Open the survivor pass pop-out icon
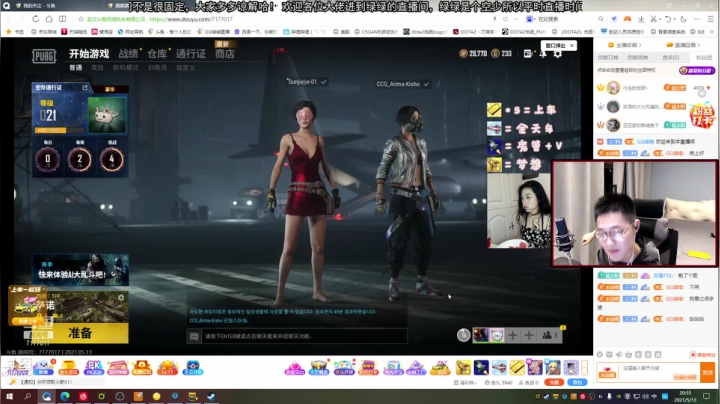Image resolution: width=720 pixels, height=404 pixels. pyautogui.click(x=84, y=87)
